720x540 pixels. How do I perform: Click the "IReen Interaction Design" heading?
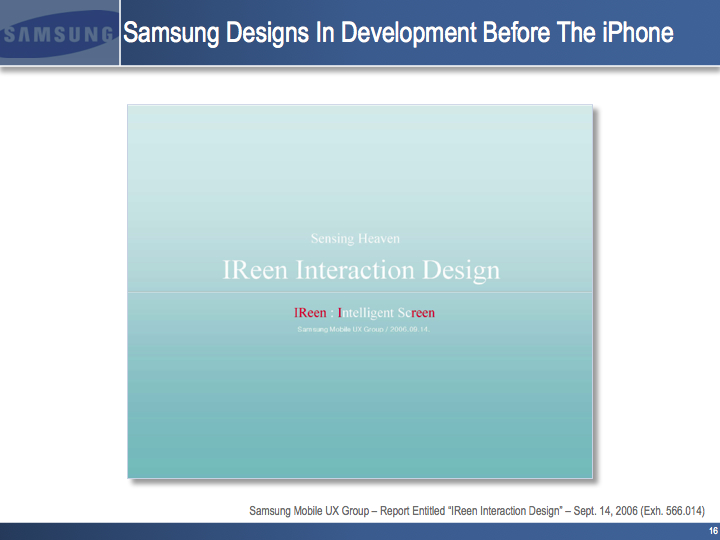click(360, 270)
